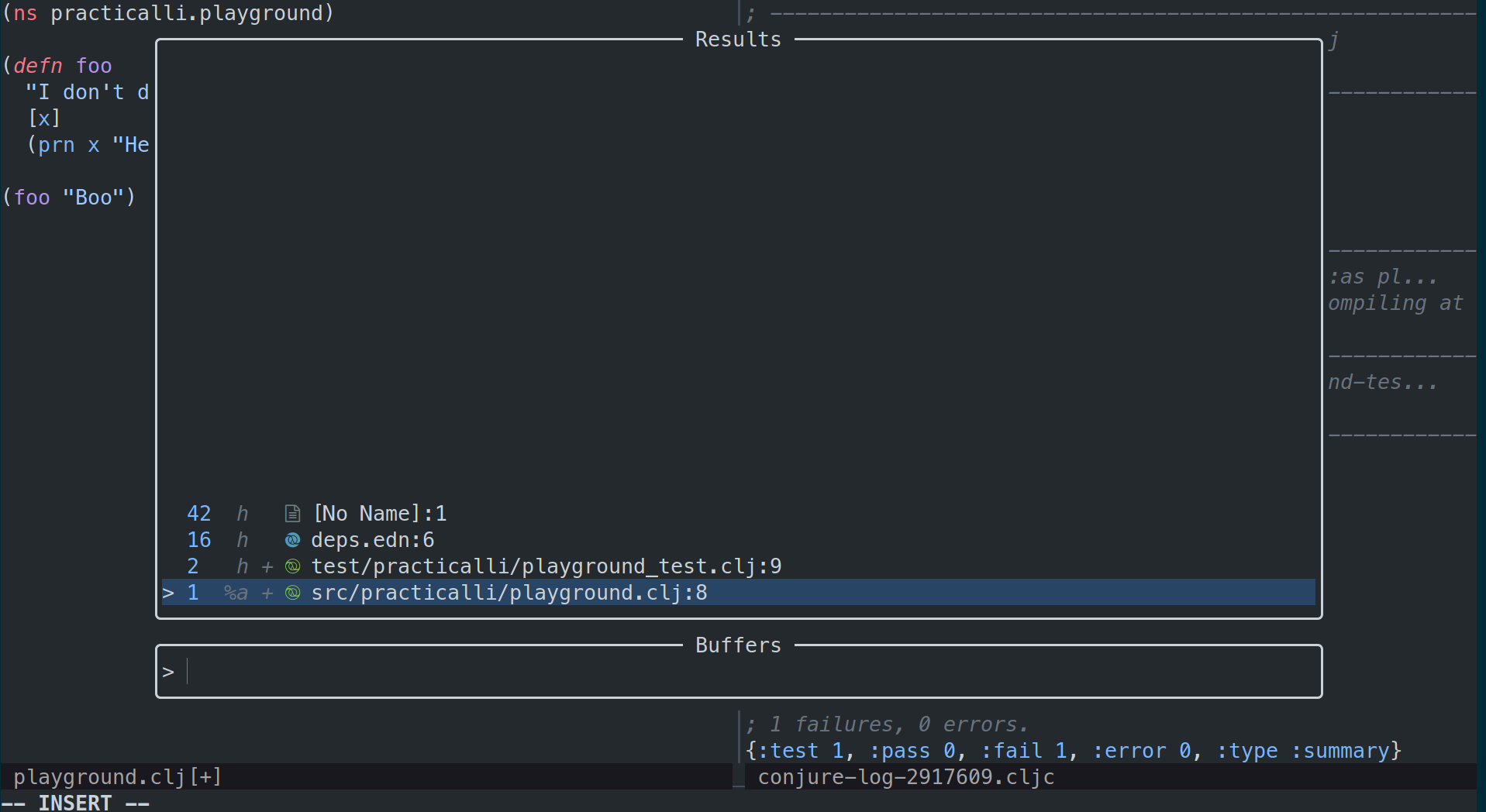Click the Buffers panel title

pyautogui.click(x=738, y=645)
